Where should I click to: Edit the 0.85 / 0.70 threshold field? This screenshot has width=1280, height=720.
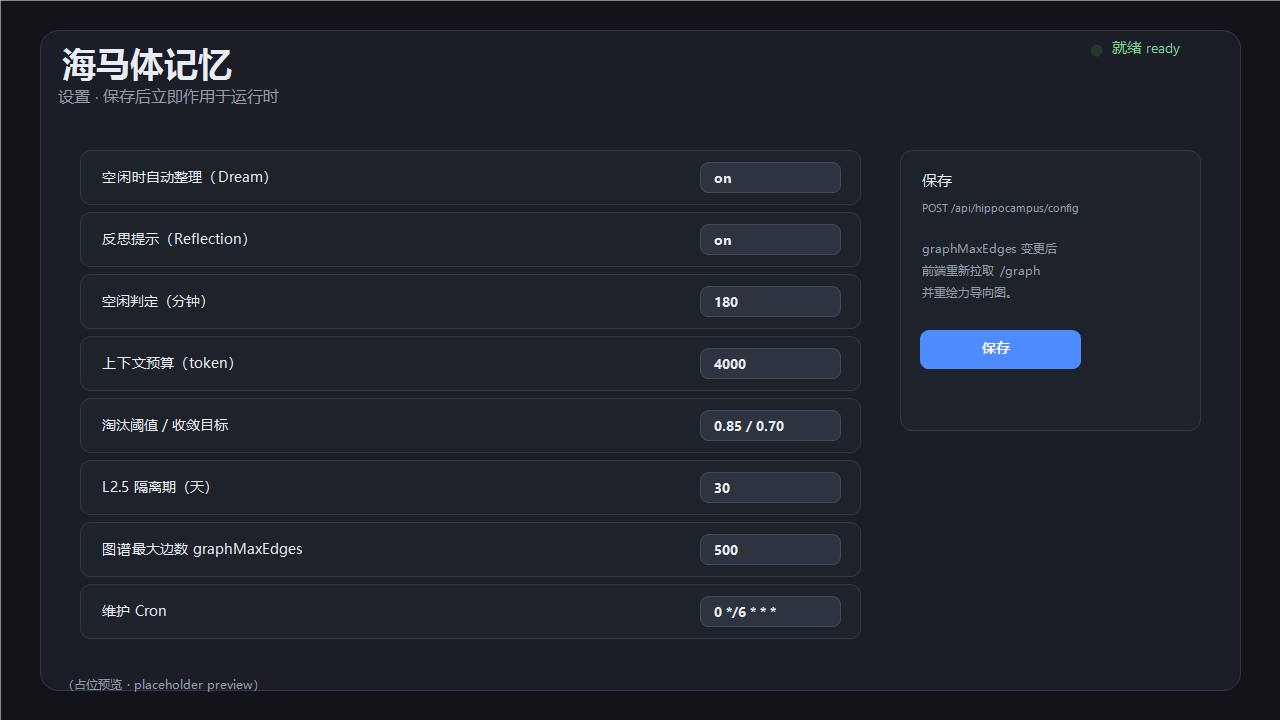[x=770, y=426]
